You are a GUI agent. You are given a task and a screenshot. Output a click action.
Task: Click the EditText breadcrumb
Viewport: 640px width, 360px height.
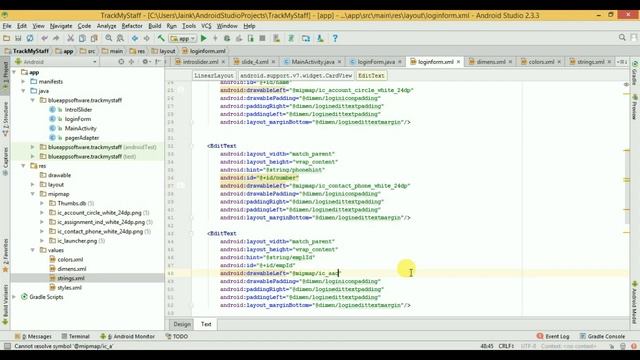point(371,76)
